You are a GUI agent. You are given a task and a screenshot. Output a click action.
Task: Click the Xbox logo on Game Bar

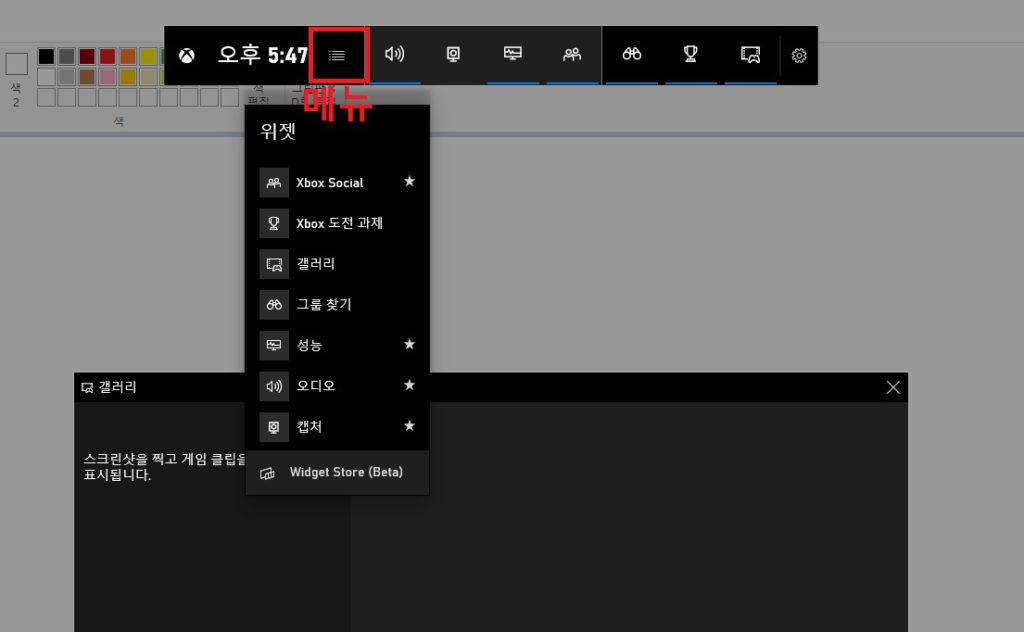pyautogui.click(x=187, y=55)
